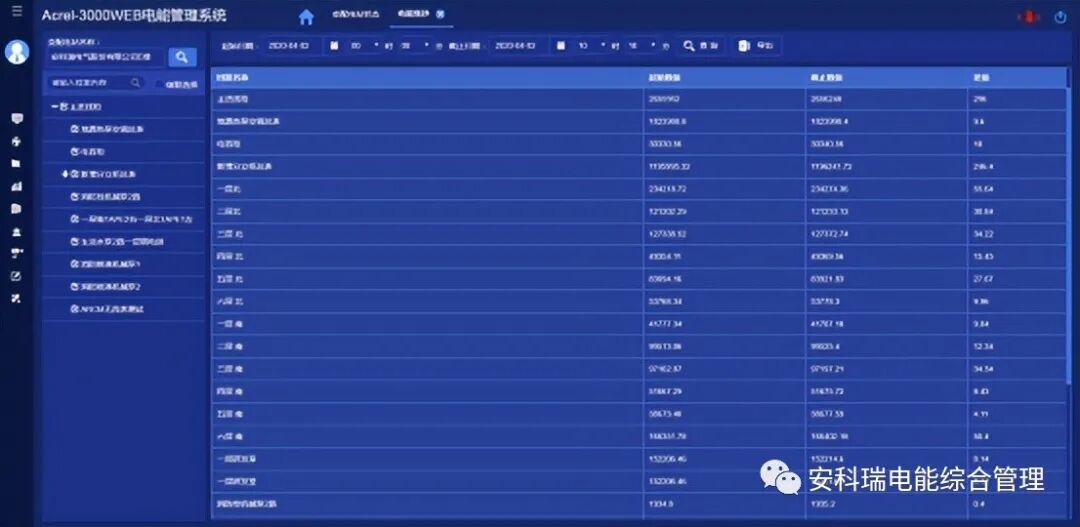The height and width of the screenshot is (527, 1080).
Task: Open the bottom tools icon in the left sidebar
Action: pos(17,298)
